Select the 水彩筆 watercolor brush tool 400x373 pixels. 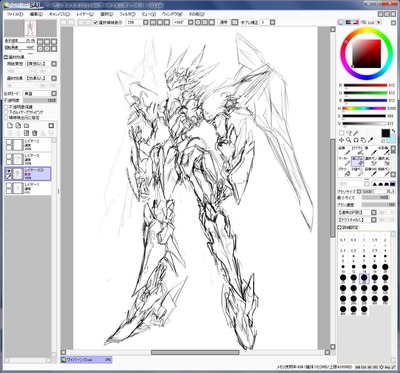tap(383, 150)
